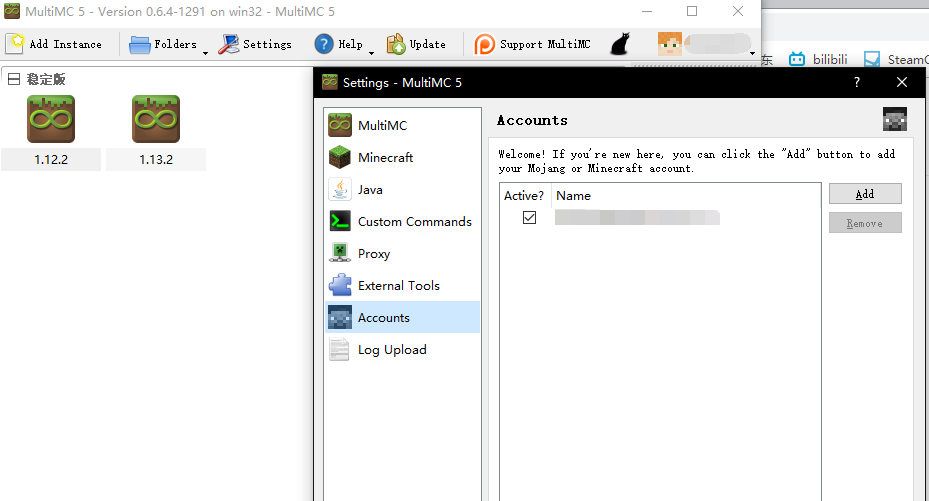Screen dimensions: 929x501
Task: Open the Proxy settings page
Action: click(x=403, y=253)
